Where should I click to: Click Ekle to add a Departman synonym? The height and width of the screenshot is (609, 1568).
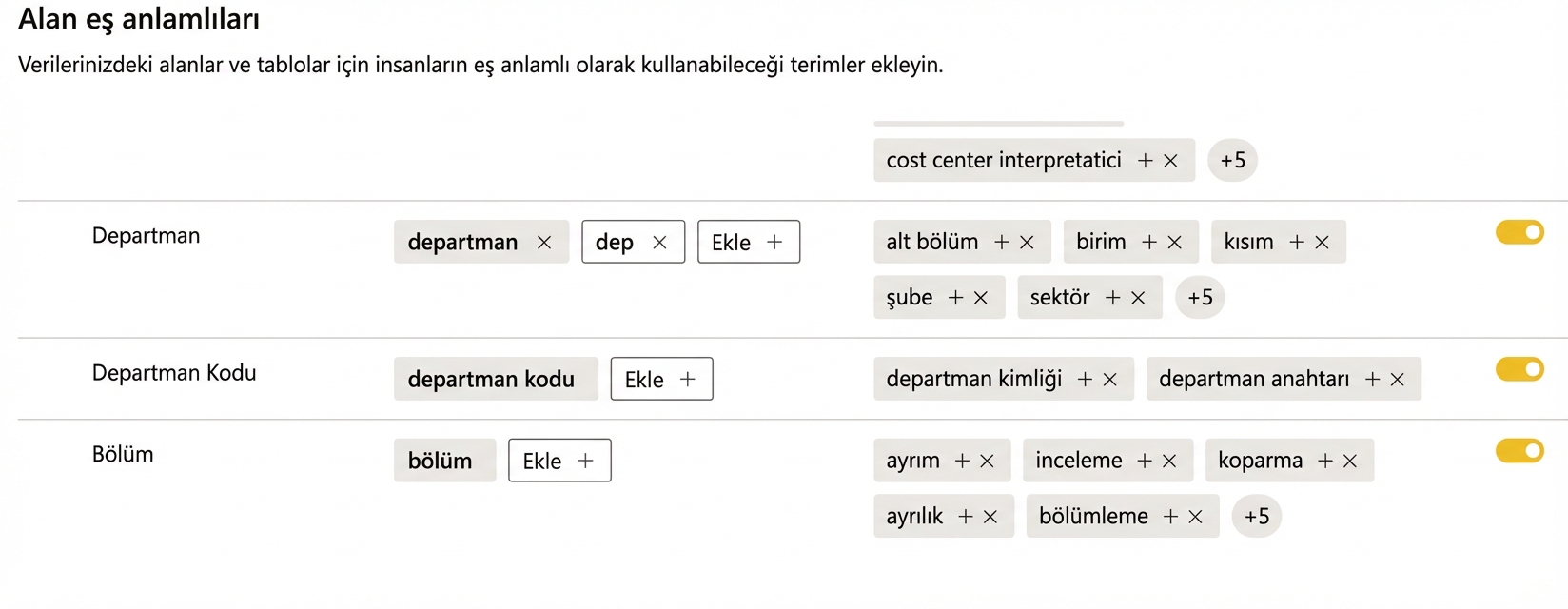[748, 242]
